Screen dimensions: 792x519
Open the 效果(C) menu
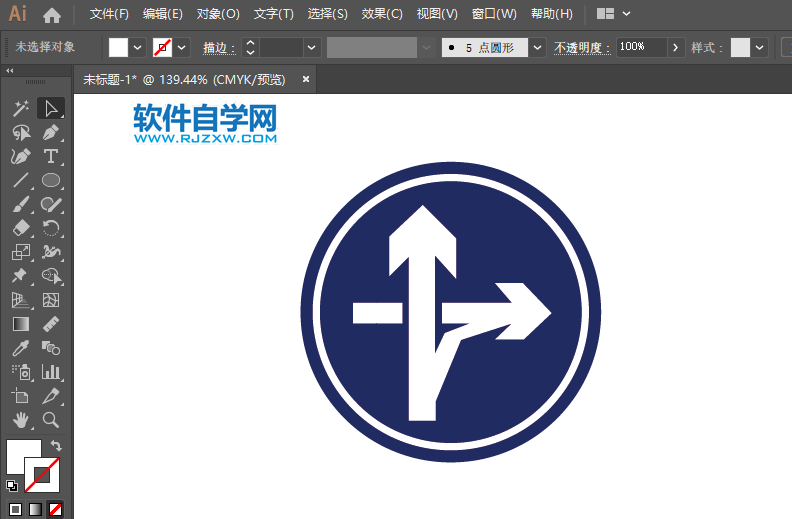382,14
